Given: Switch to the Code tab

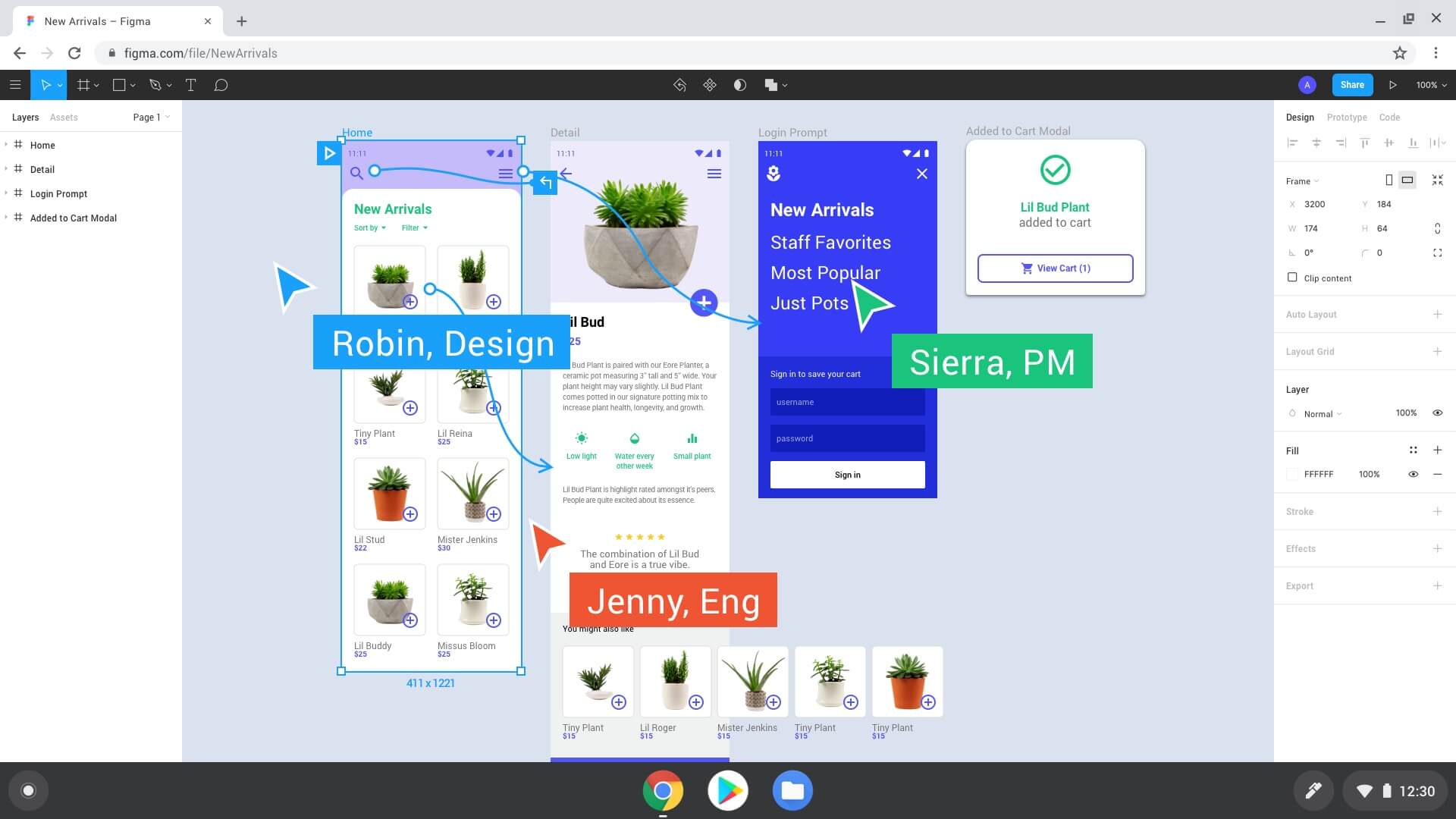Looking at the screenshot, I should [x=1389, y=118].
